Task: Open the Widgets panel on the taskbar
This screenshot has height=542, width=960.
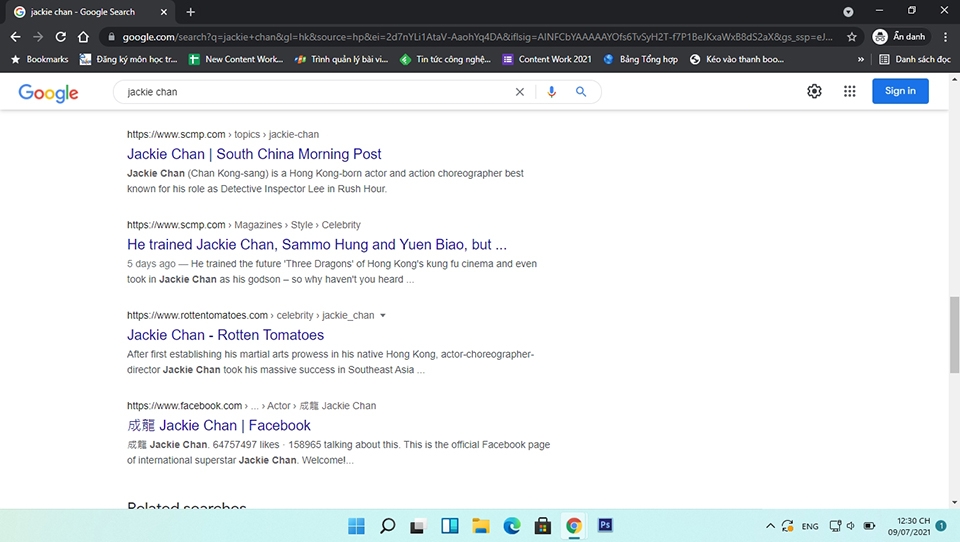Action: [450, 525]
